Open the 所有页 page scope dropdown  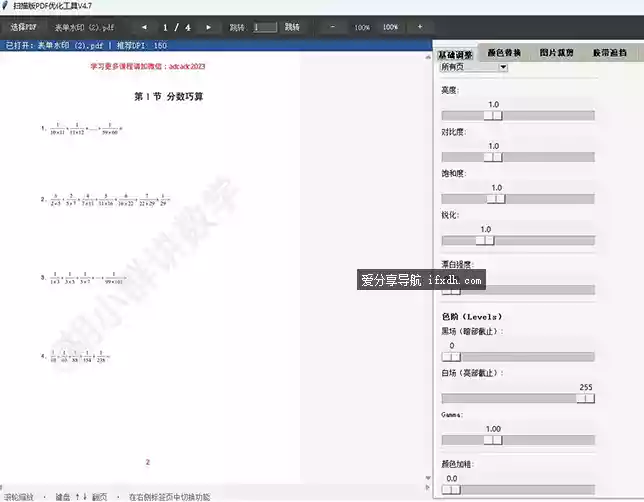coord(474,67)
